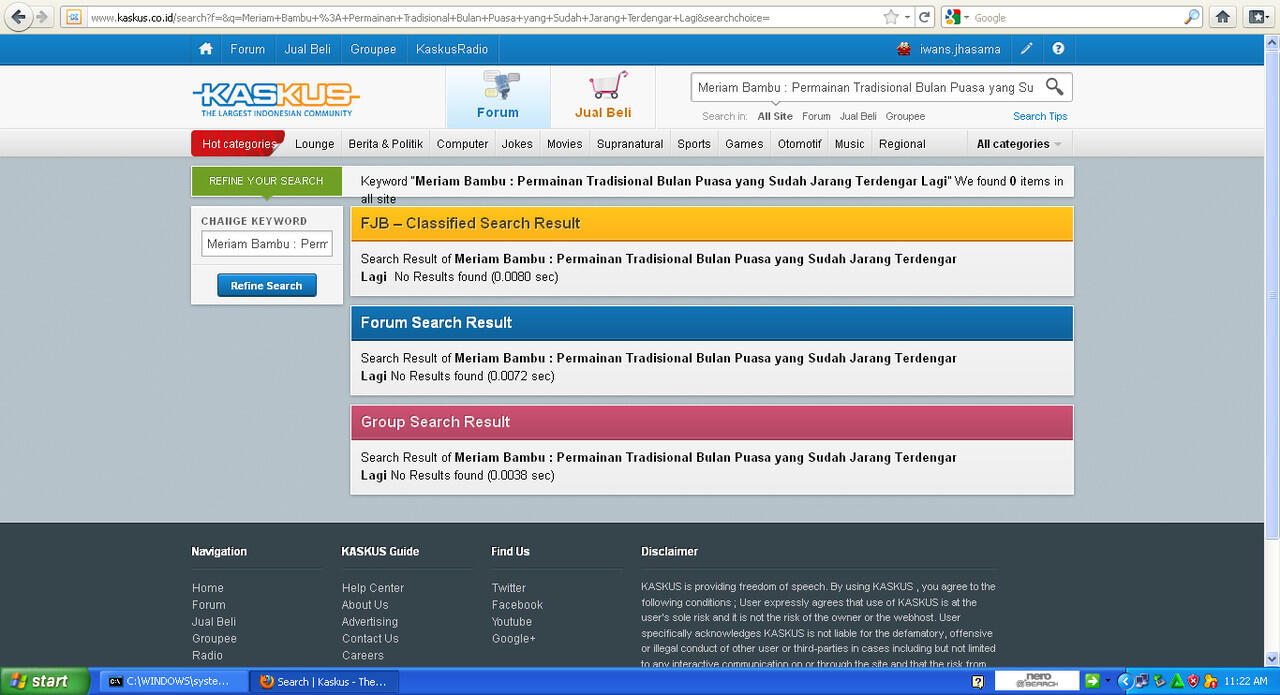Click the Kaskus logo
Screen dimensions: 1280x695
(x=275, y=98)
